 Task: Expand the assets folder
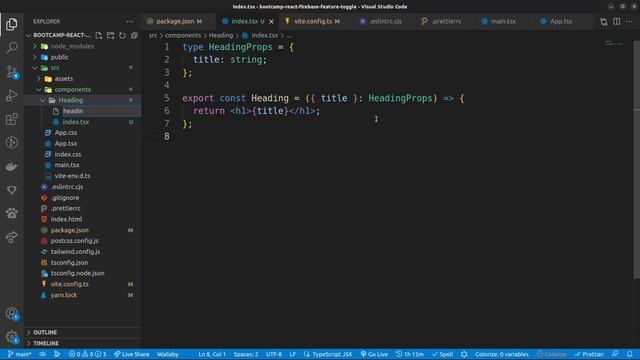pyautogui.click(x=39, y=78)
